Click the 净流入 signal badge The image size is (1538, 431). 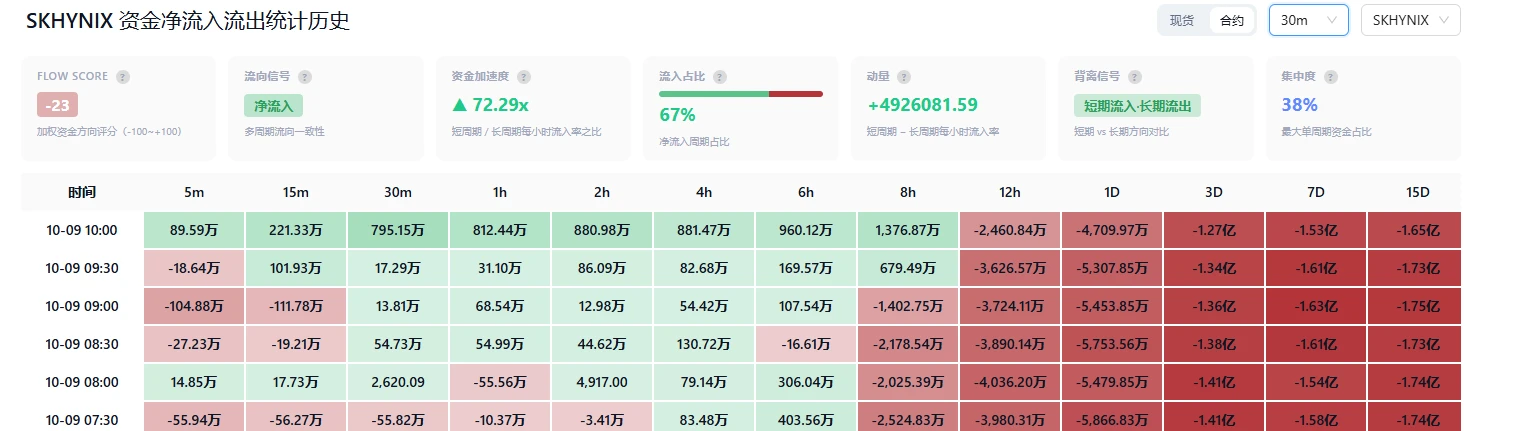coord(273,105)
